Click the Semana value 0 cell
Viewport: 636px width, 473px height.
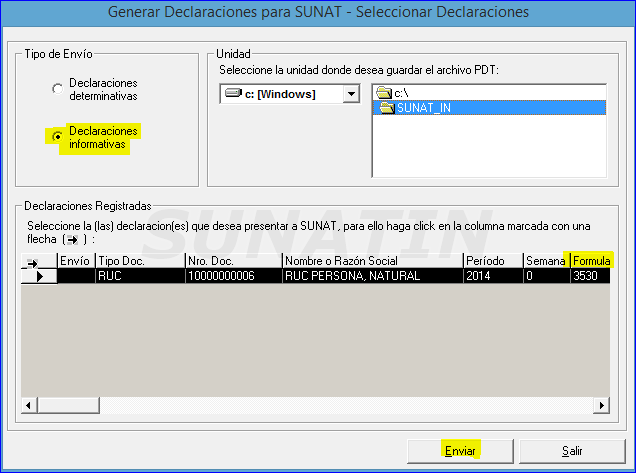coord(547,276)
